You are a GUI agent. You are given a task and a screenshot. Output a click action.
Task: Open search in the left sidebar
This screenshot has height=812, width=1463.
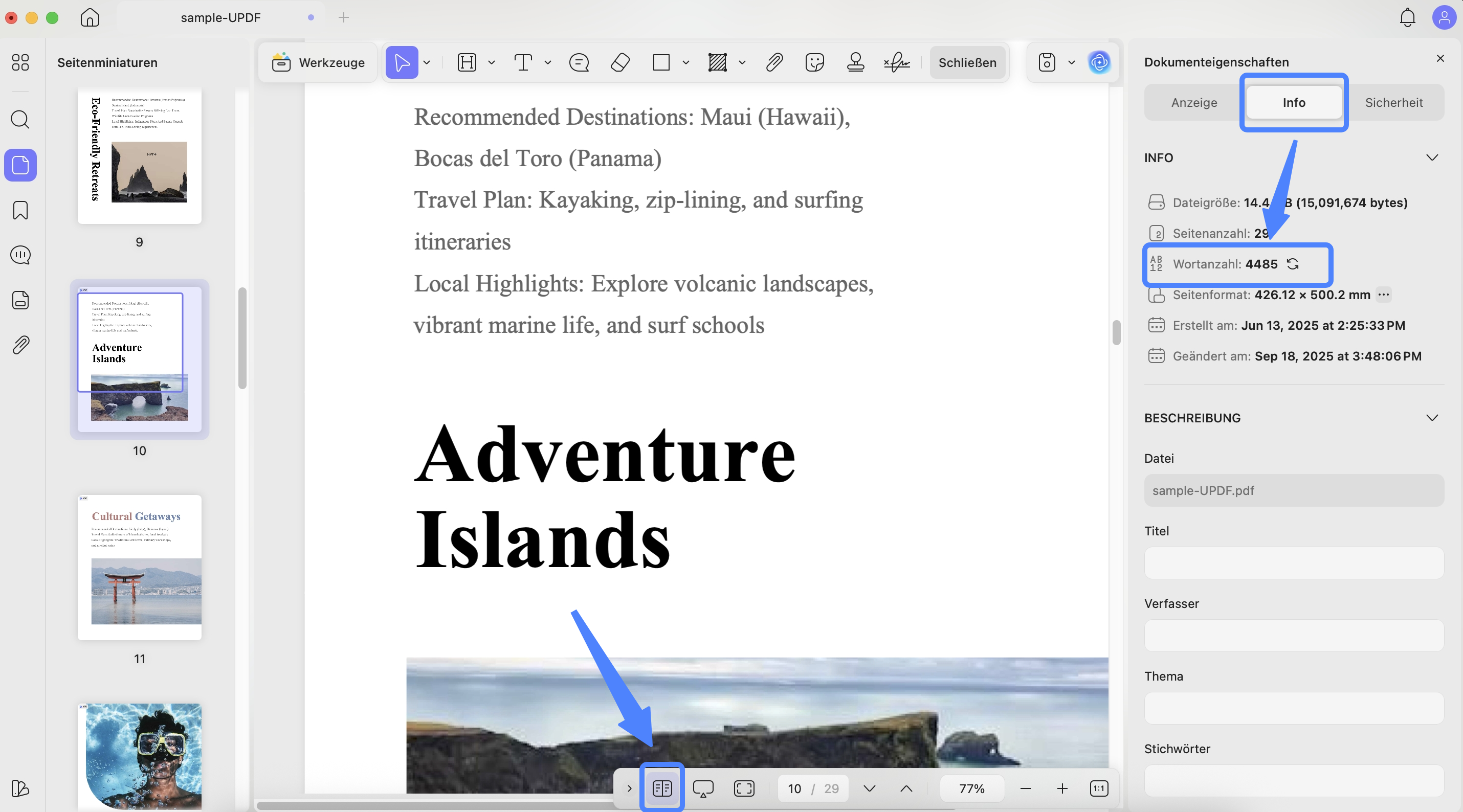20,119
